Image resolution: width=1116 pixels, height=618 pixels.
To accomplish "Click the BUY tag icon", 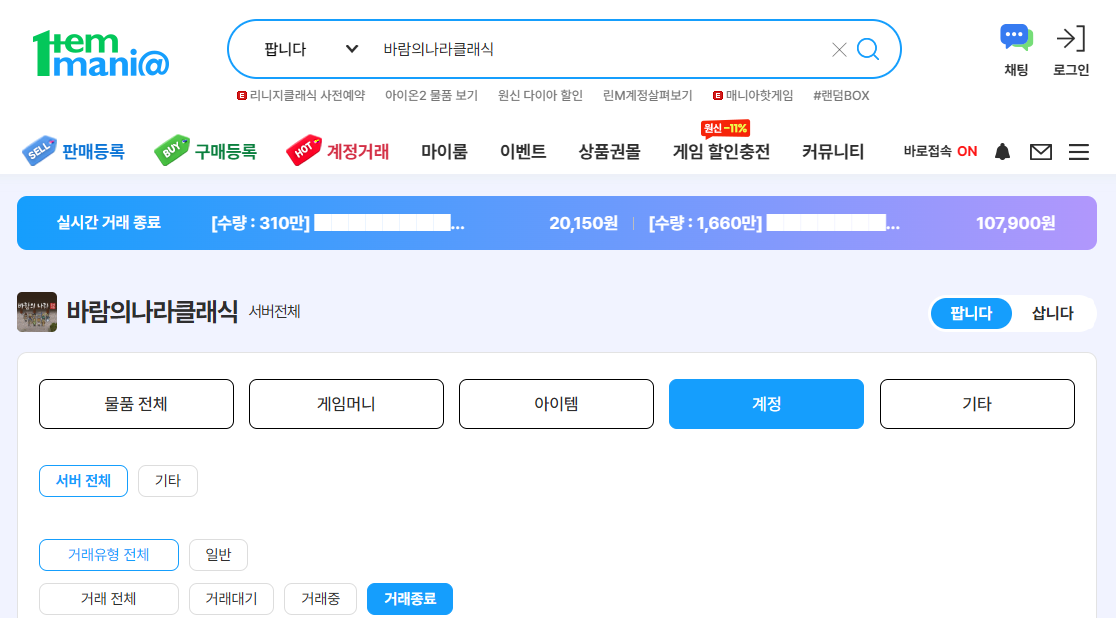I will pyautogui.click(x=172, y=150).
